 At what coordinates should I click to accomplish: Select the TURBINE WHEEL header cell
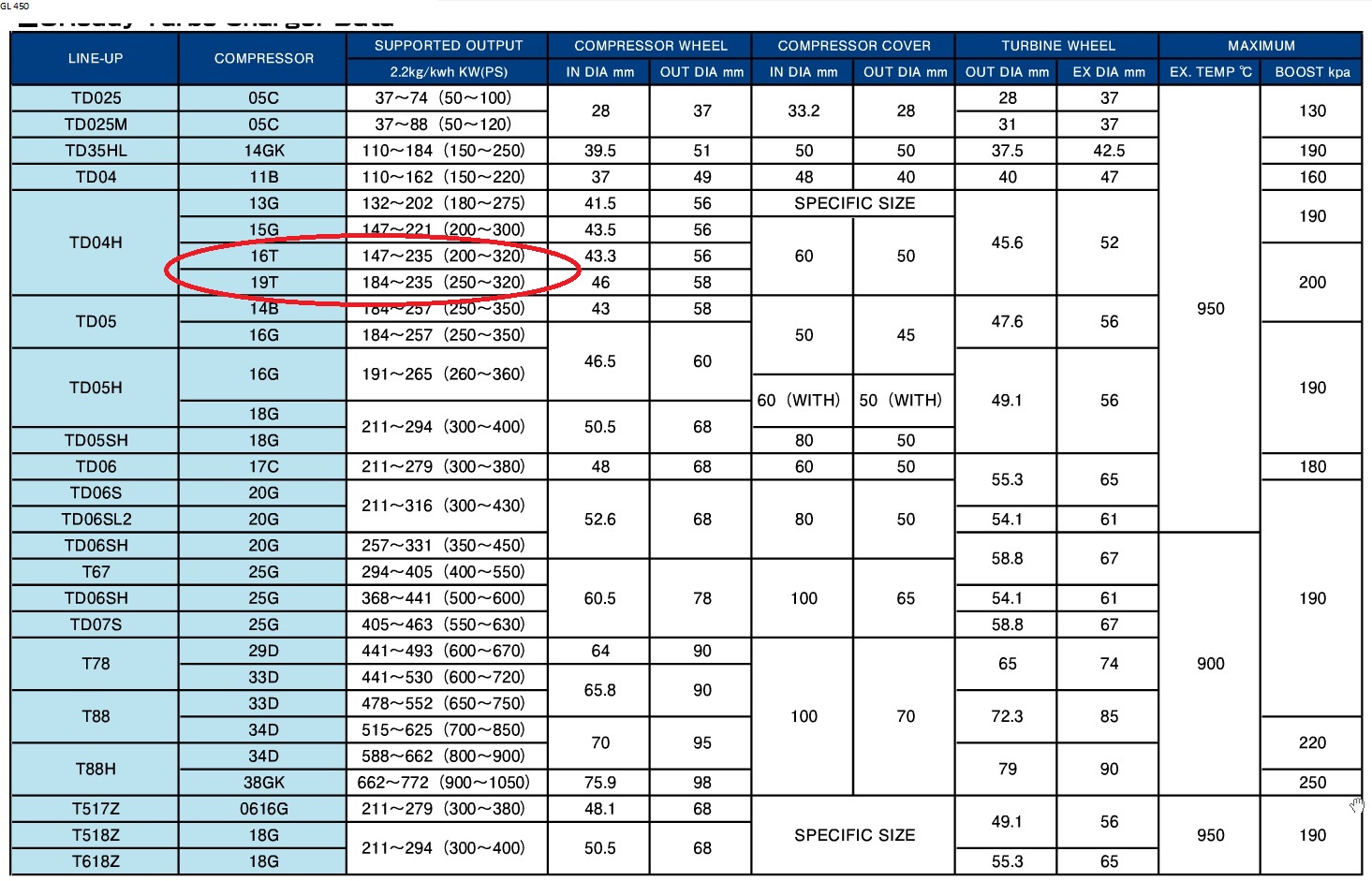(1057, 45)
